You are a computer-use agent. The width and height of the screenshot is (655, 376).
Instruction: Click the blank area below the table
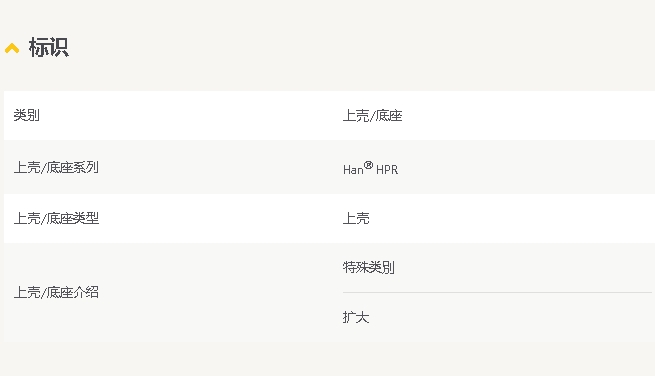328,359
